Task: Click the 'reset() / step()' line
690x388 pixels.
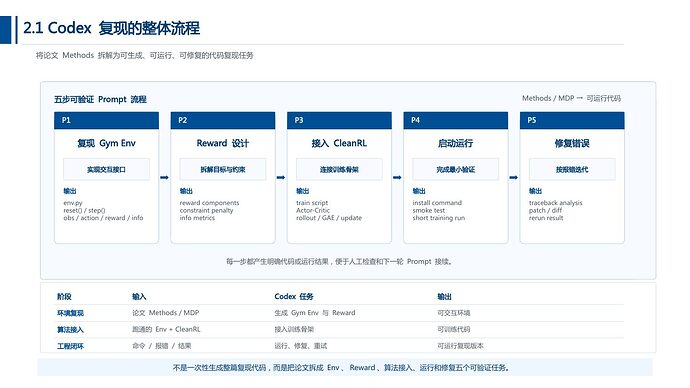Action: tap(84, 210)
